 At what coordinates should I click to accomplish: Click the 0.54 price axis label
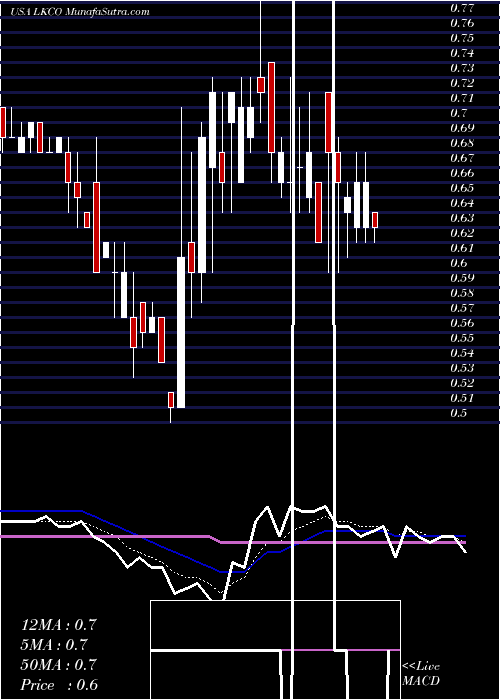pos(461,353)
